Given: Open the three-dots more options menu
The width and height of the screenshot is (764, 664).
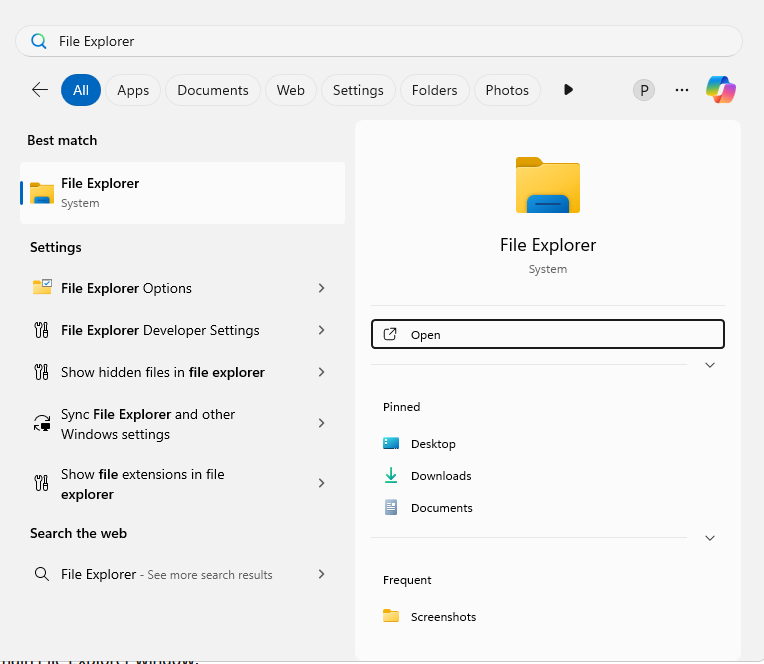Looking at the screenshot, I should point(682,90).
